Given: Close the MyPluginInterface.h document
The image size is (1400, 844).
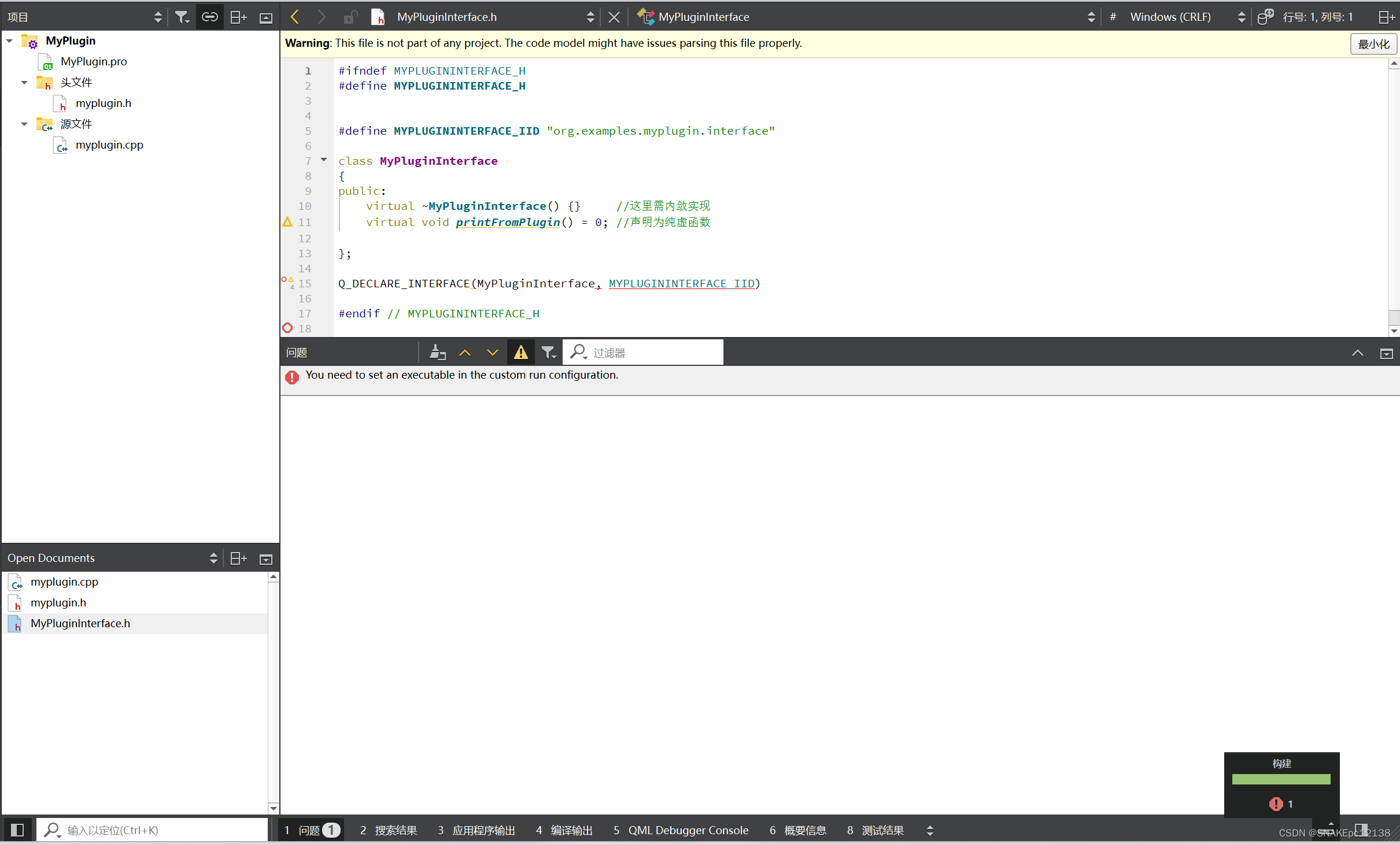Looking at the screenshot, I should click(614, 17).
